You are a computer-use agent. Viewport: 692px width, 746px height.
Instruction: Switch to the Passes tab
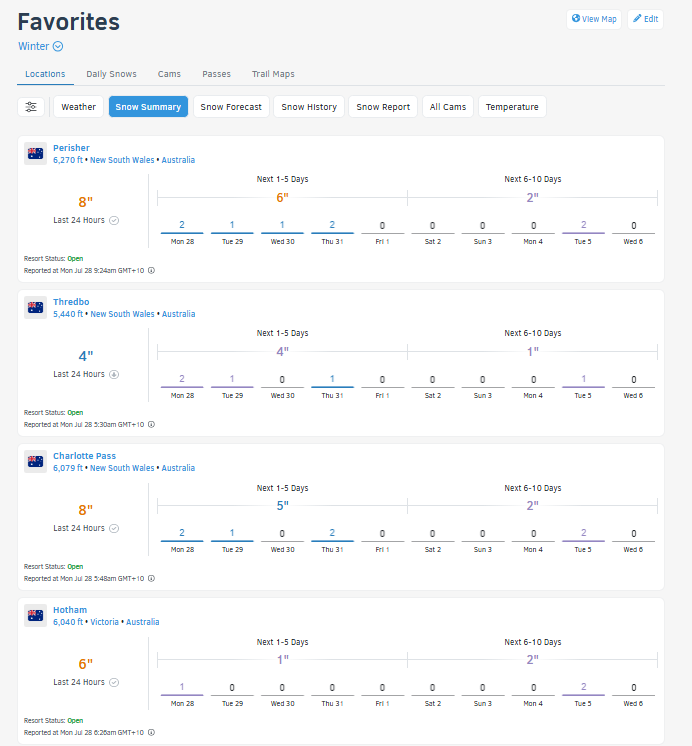(x=217, y=74)
